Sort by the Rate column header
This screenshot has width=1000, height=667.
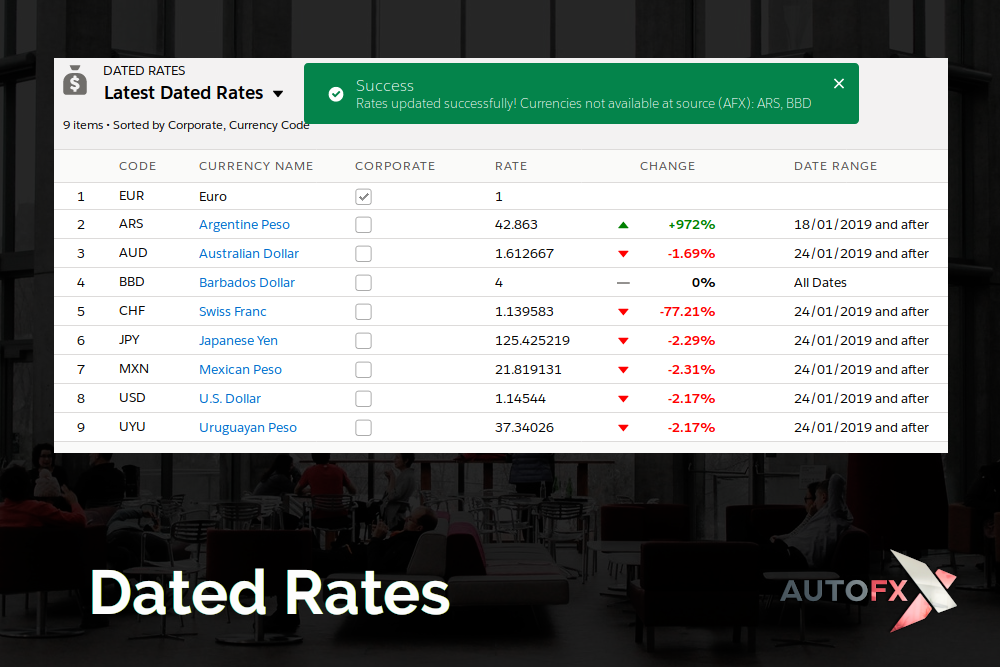tap(510, 166)
